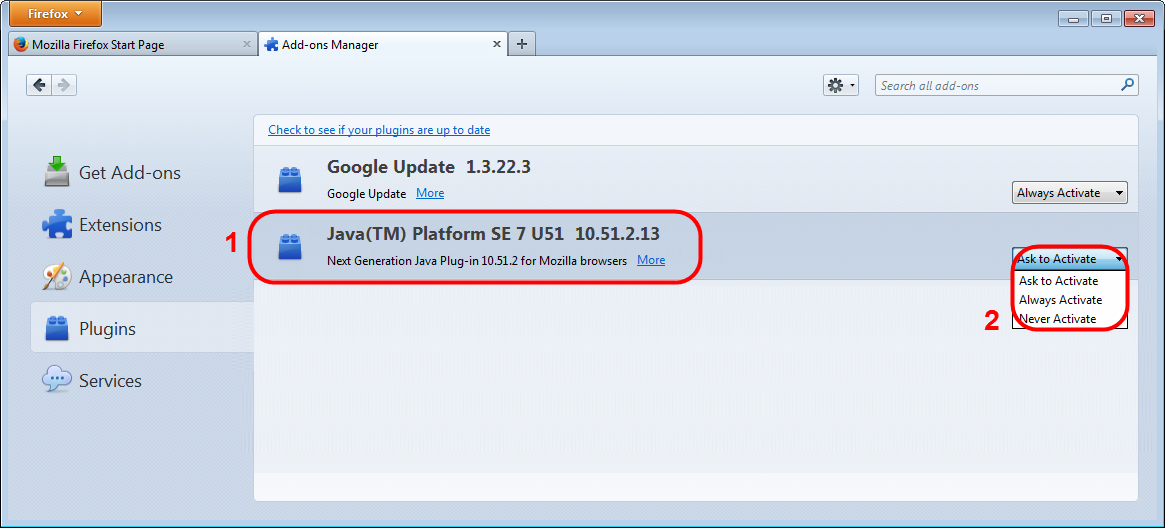Choose Always Activate in Java dropdown list
1165x528 pixels.
click(x=1060, y=300)
